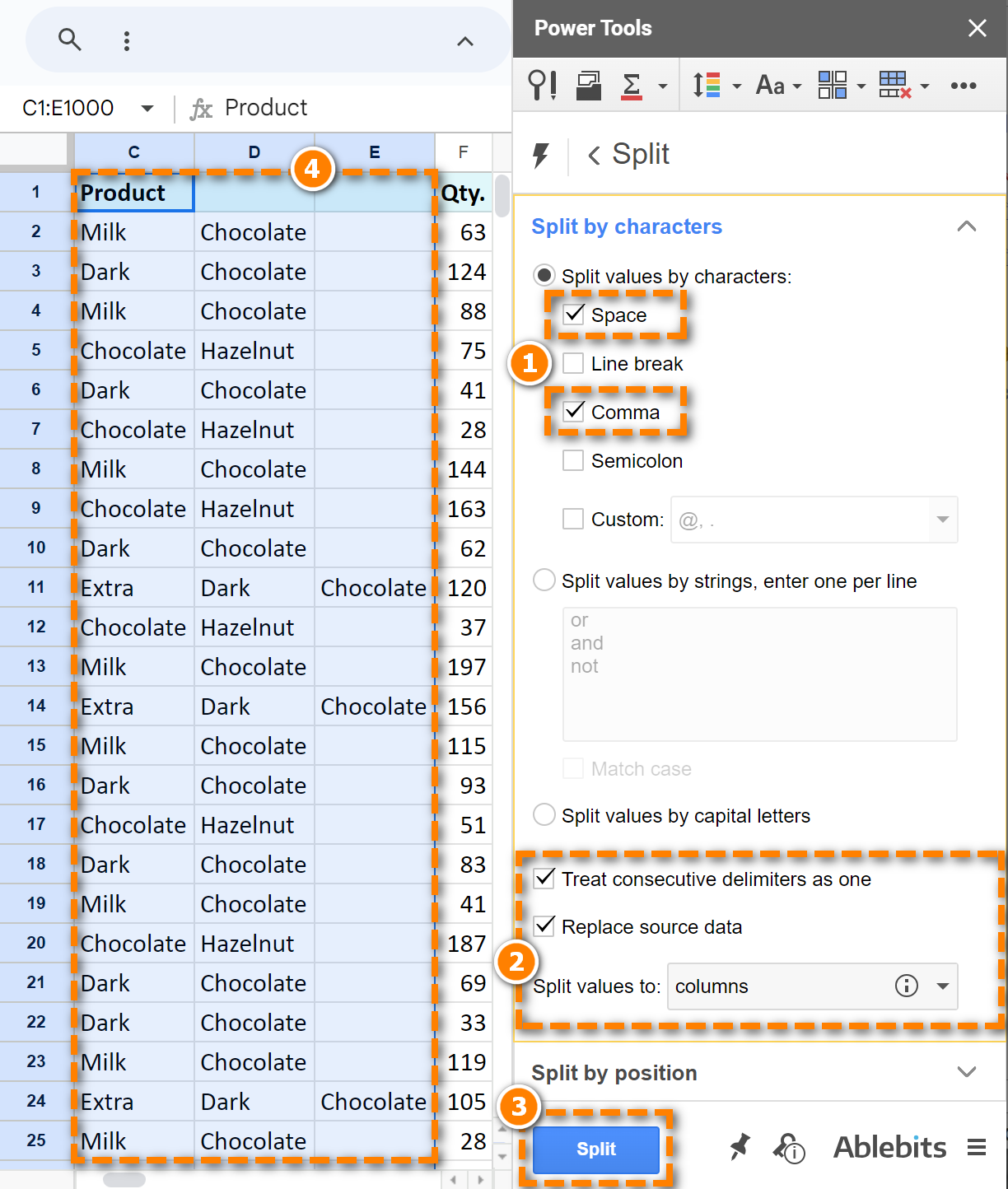
Task: Click the Randomize sort icon
Action: 707,85
